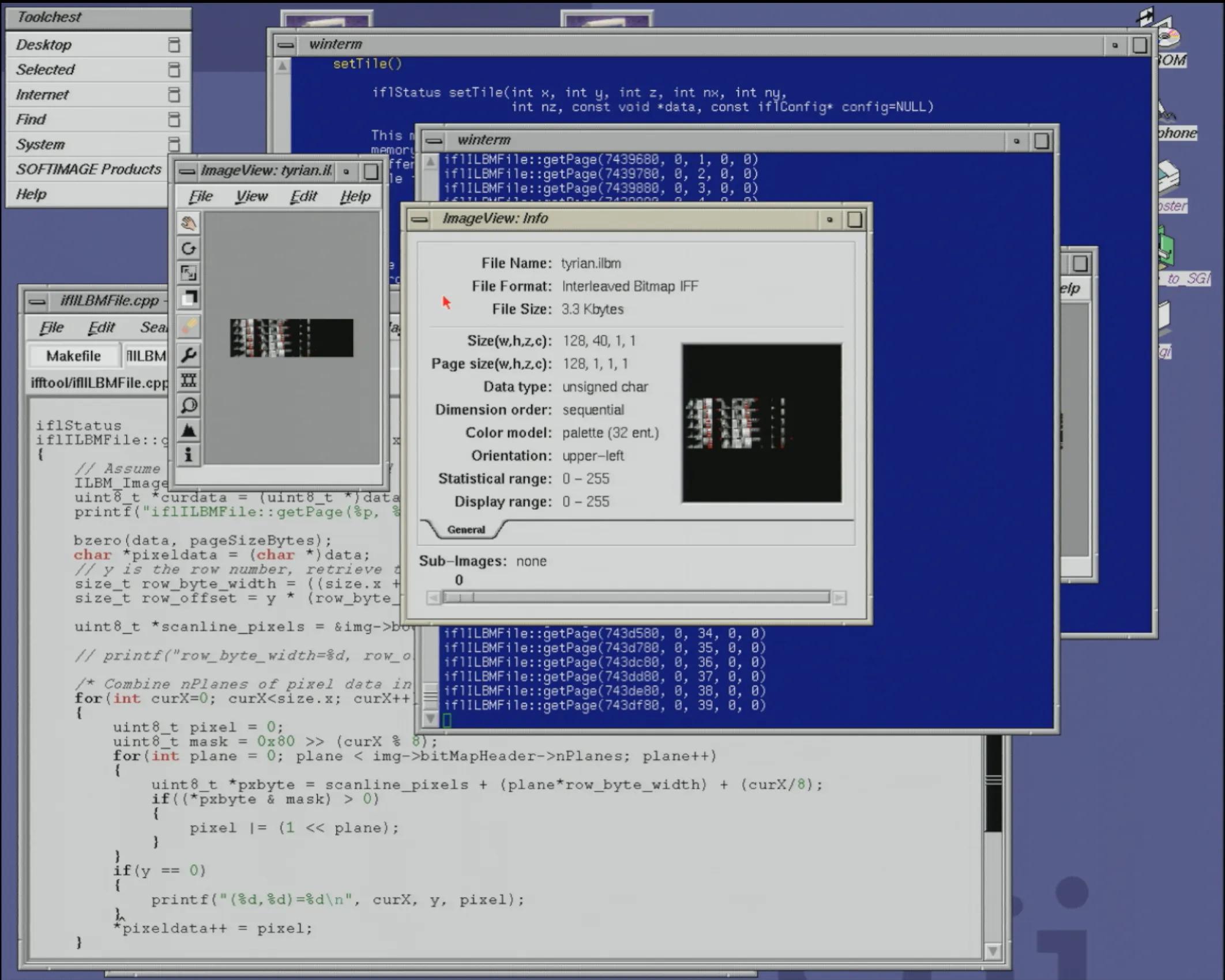Viewport: 1225px width, 980px height.
Task: Open the Internet menu in Toolchest
Action: (98, 94)
